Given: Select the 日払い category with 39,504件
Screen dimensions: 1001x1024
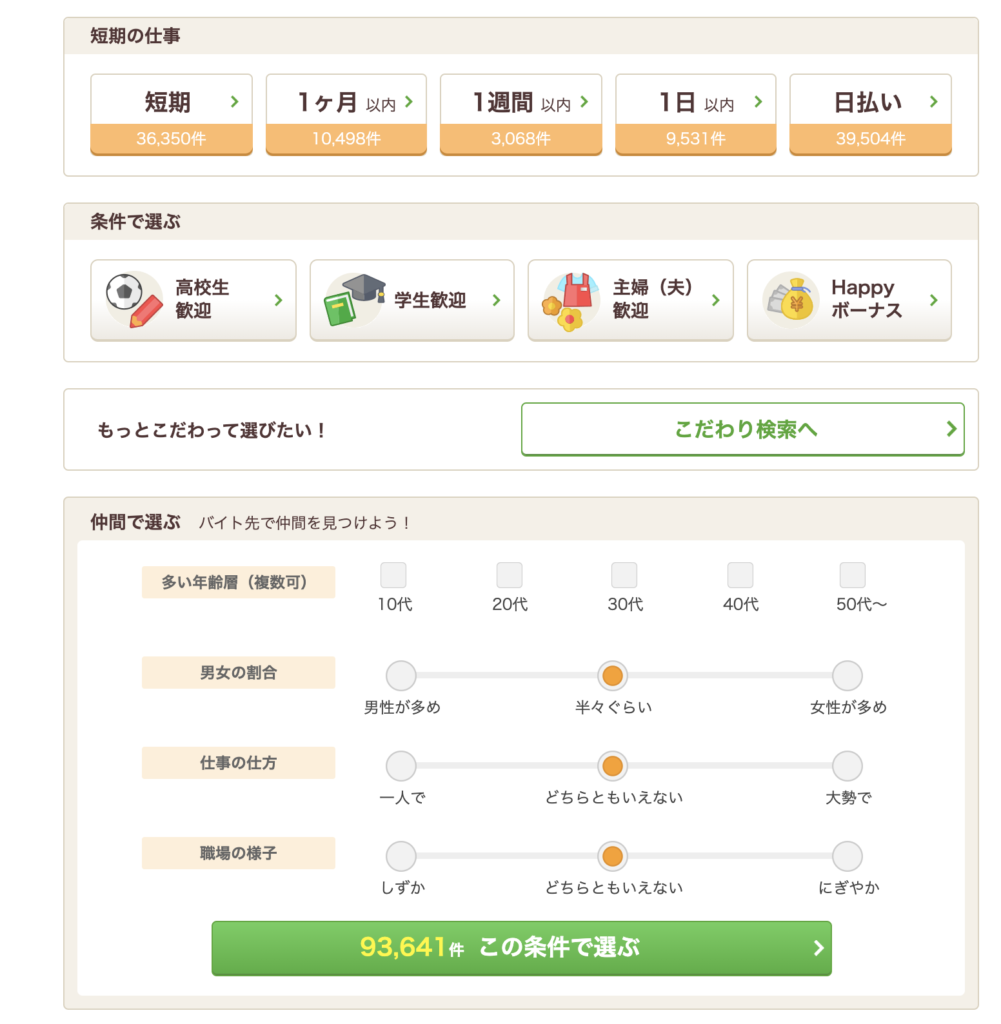Looking at the screenshot, I should [x=869, y=112].
